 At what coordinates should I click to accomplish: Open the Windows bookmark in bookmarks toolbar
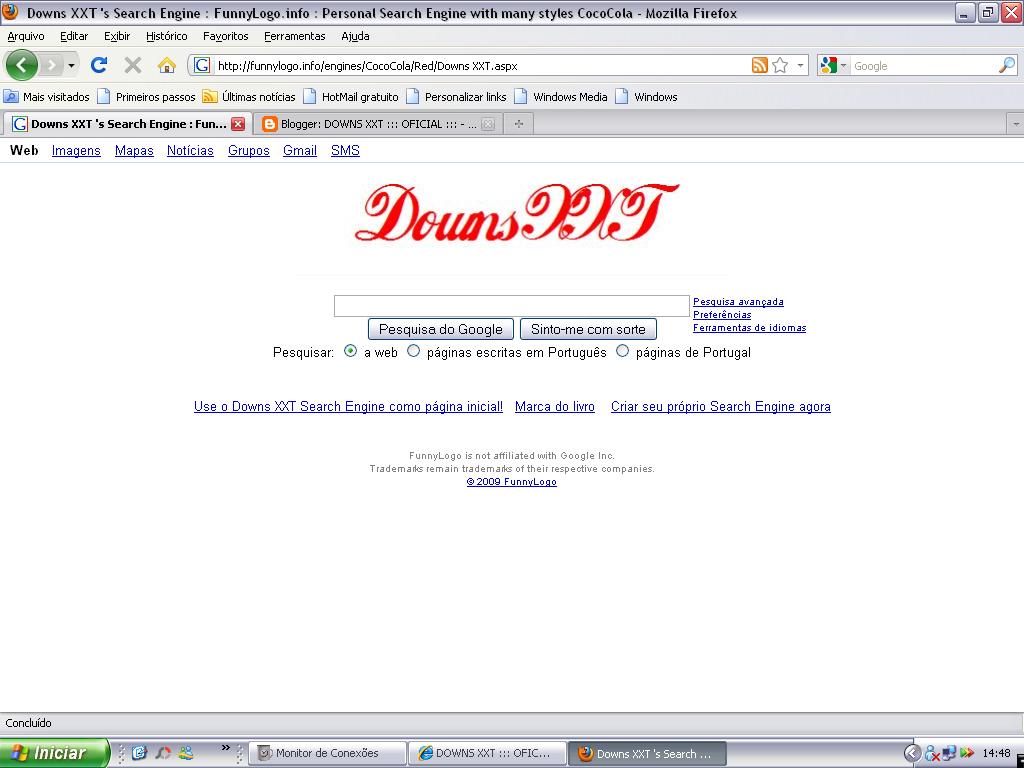click(x=647, y=97)
